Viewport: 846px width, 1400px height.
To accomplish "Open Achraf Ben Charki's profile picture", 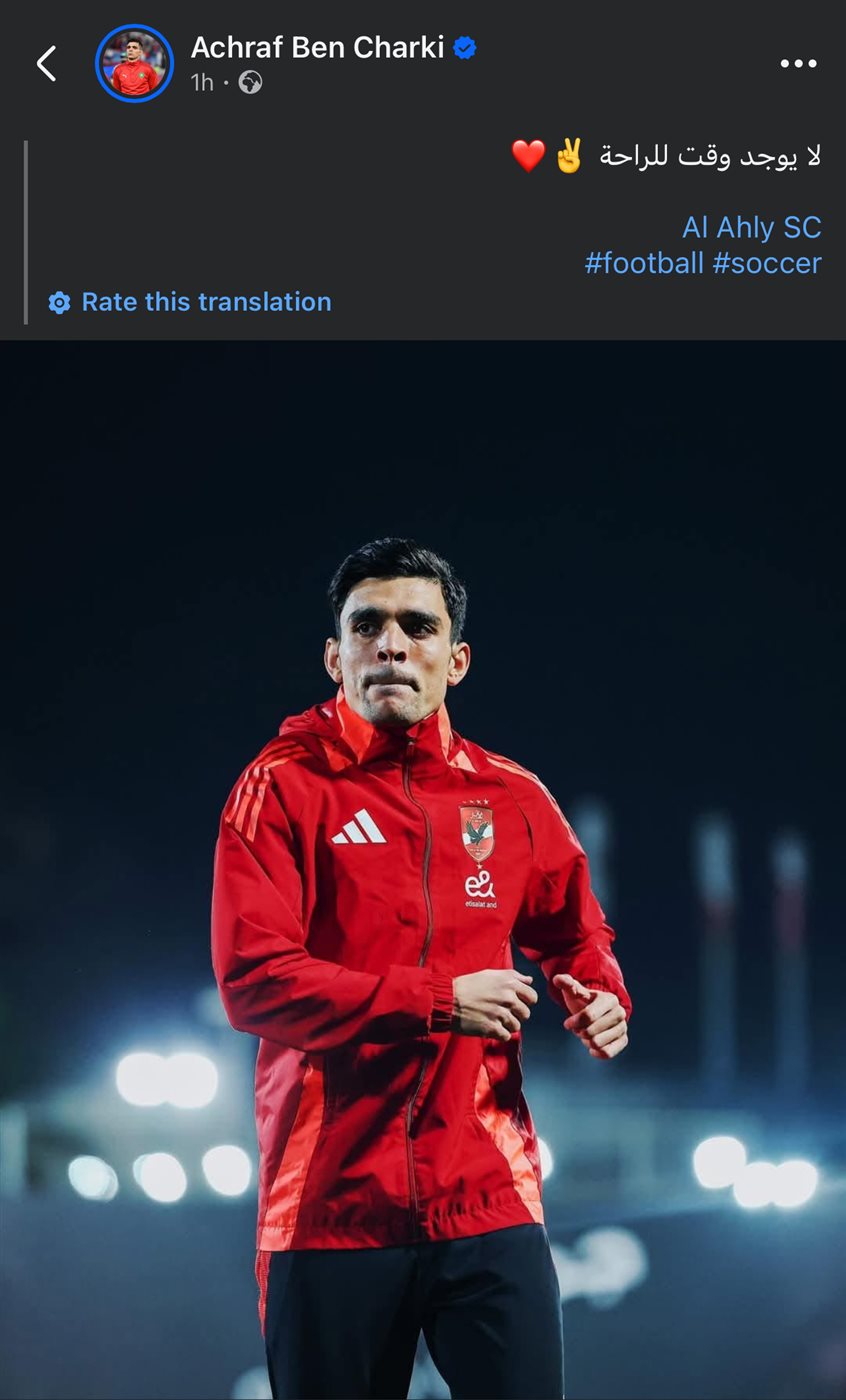I will [x=134, y=64].
